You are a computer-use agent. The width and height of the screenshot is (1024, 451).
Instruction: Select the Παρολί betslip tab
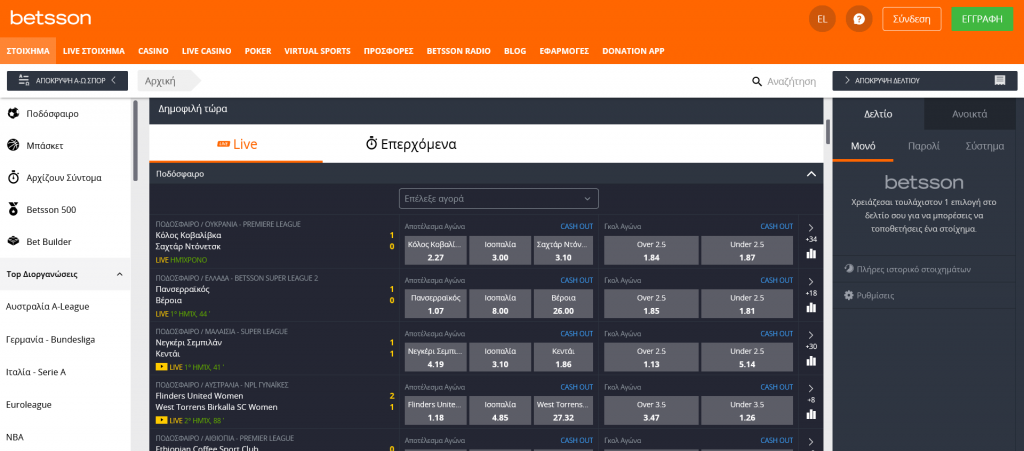pos(923,145)
